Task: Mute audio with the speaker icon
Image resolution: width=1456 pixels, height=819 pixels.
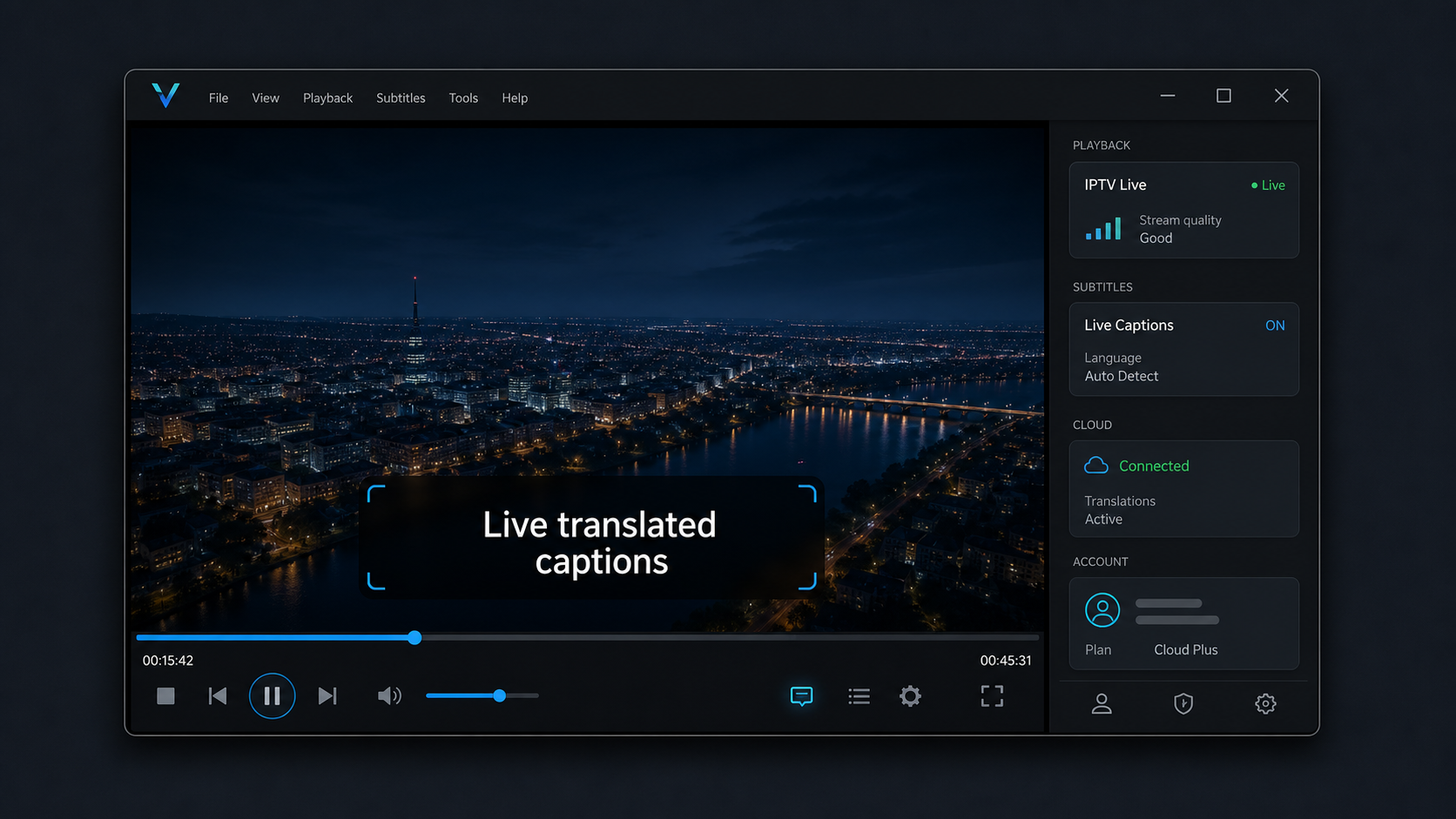Action: (x=389, y=696)
